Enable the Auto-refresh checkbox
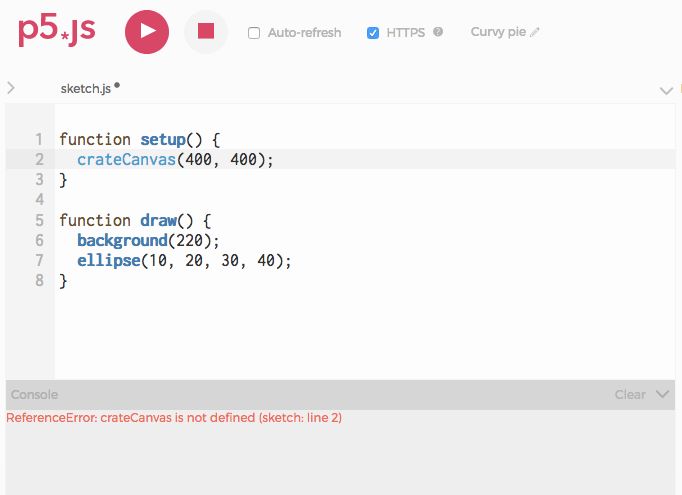The width and height of the screenshot is (682, 495). tap(254, 33)
